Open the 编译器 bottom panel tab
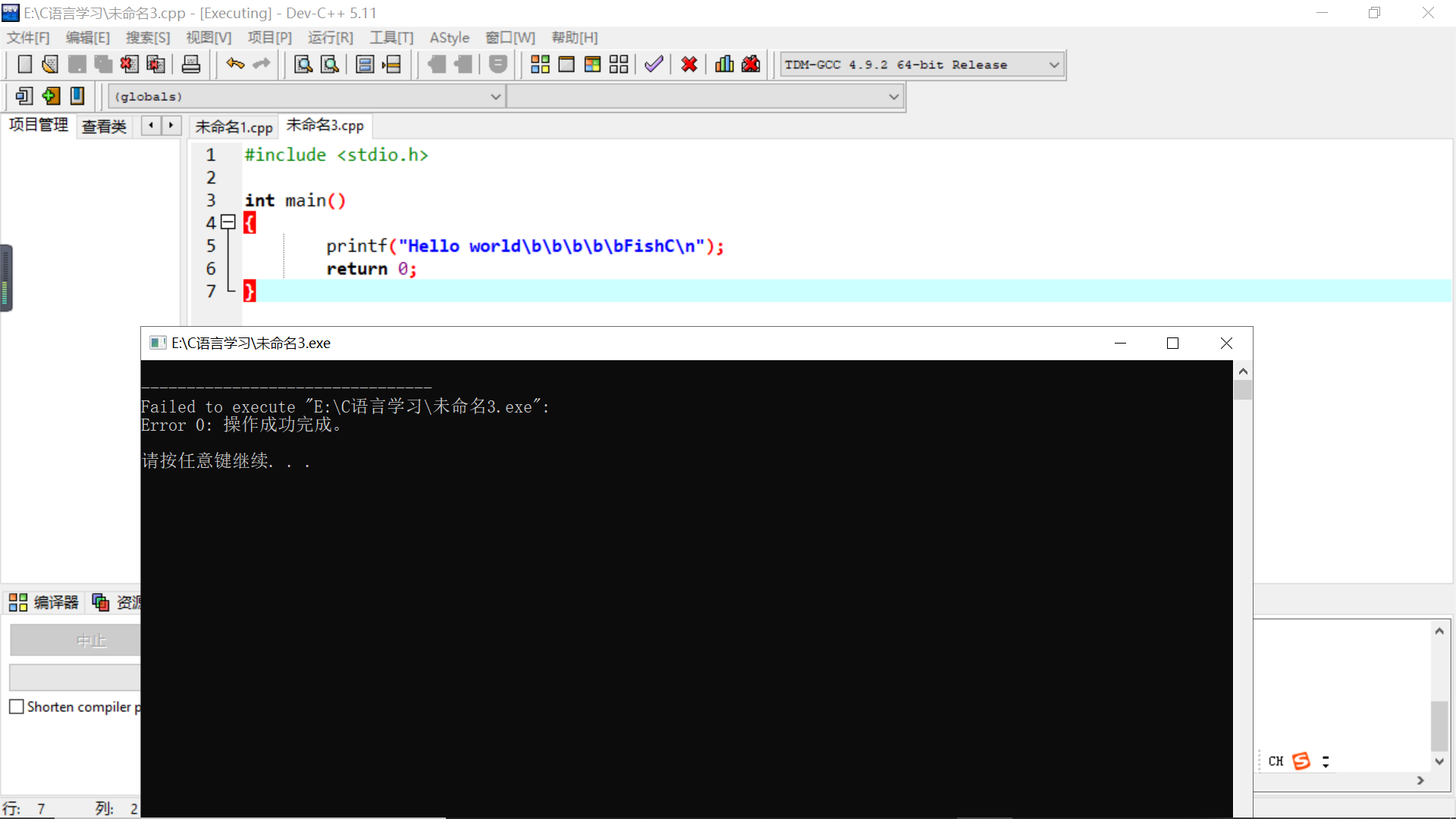 (44, 603)
